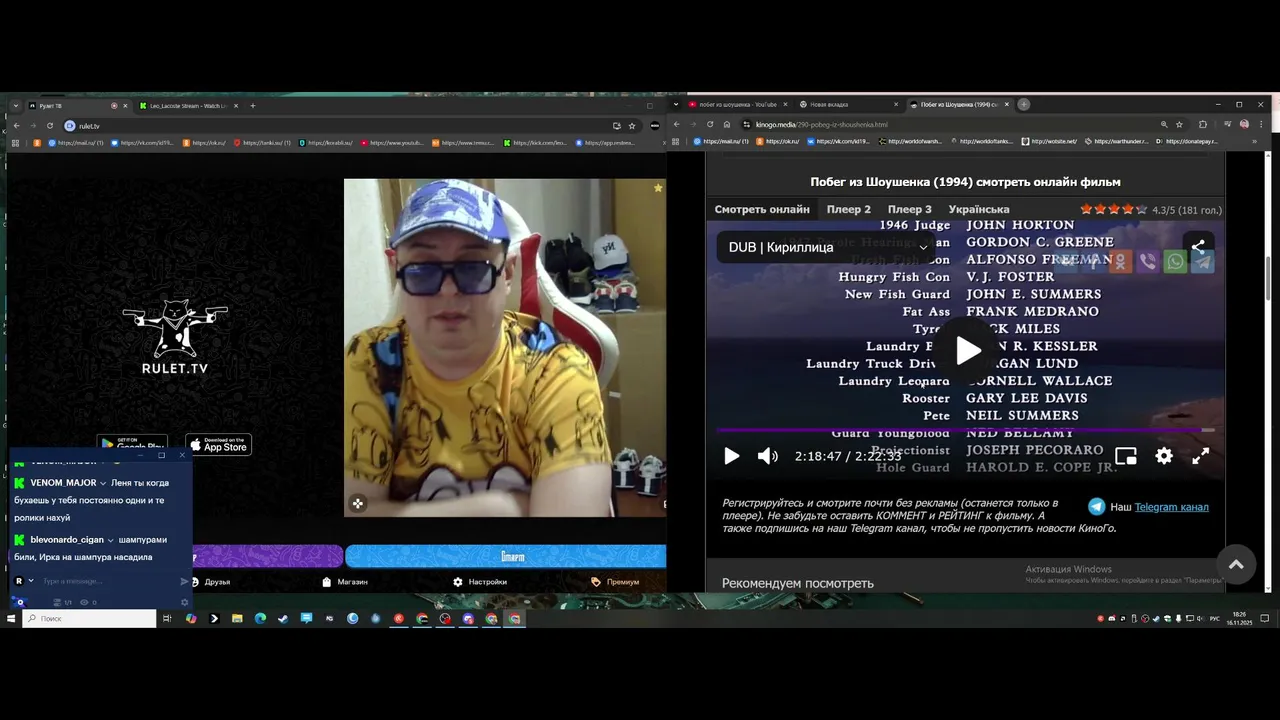Open new tab in right browser
This screenshot has width=1280, height=720.
tap(1023, 104)
